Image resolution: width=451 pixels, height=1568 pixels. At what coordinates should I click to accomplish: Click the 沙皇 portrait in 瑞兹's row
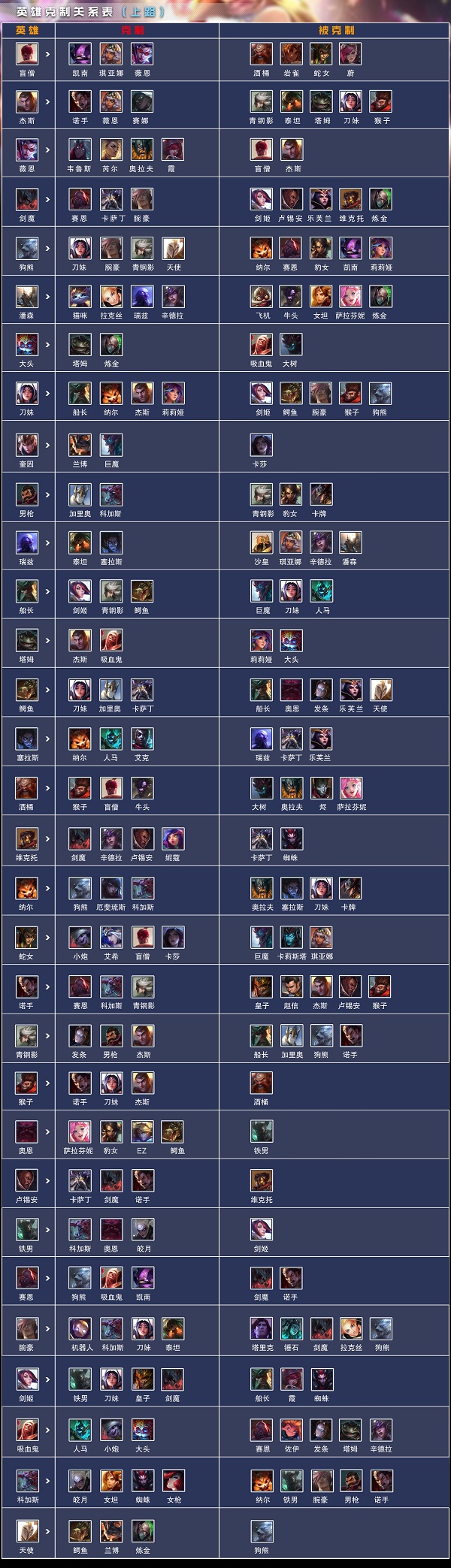click(x=262, y=542)
